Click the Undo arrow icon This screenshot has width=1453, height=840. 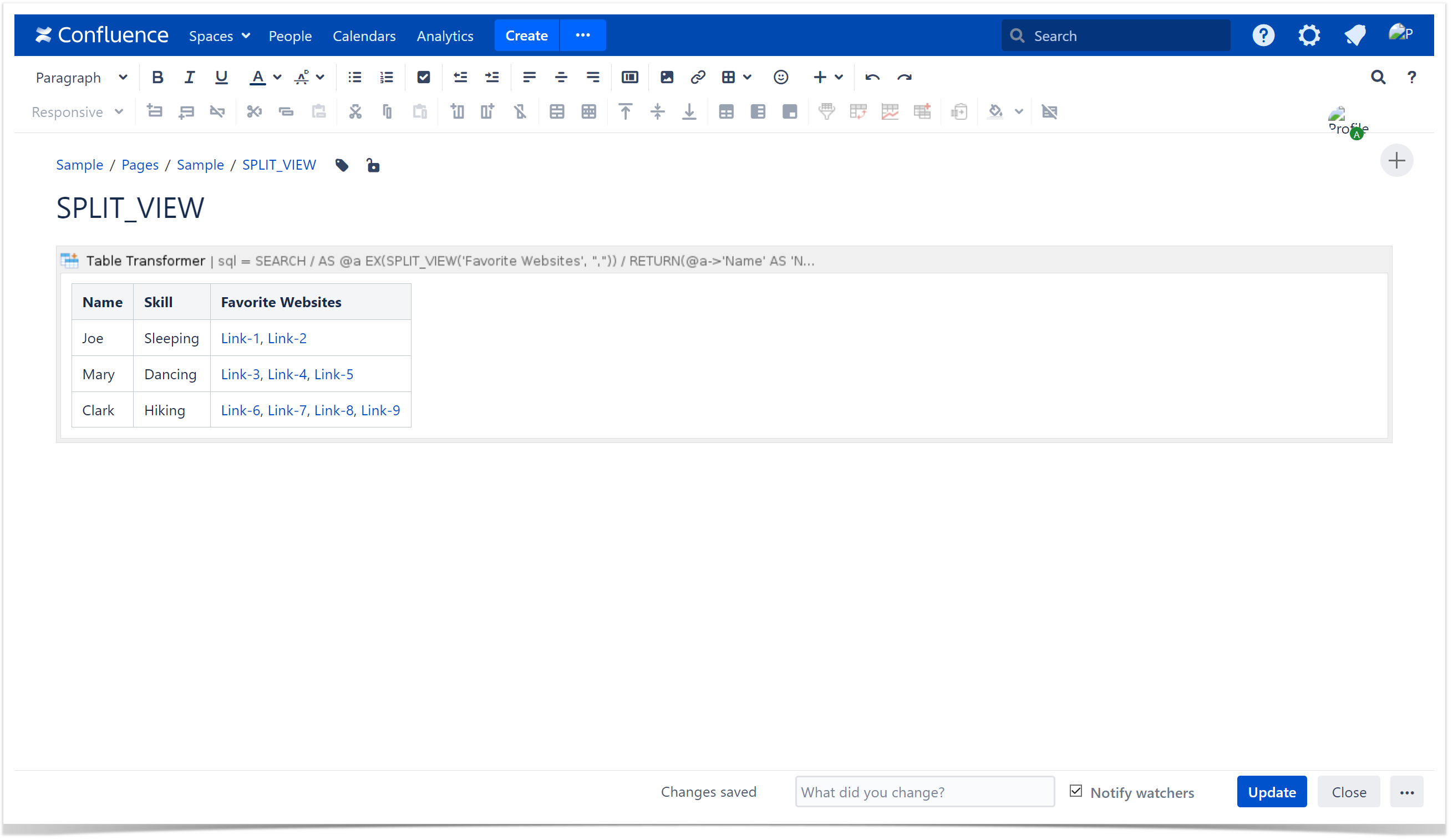coord(872,77)
